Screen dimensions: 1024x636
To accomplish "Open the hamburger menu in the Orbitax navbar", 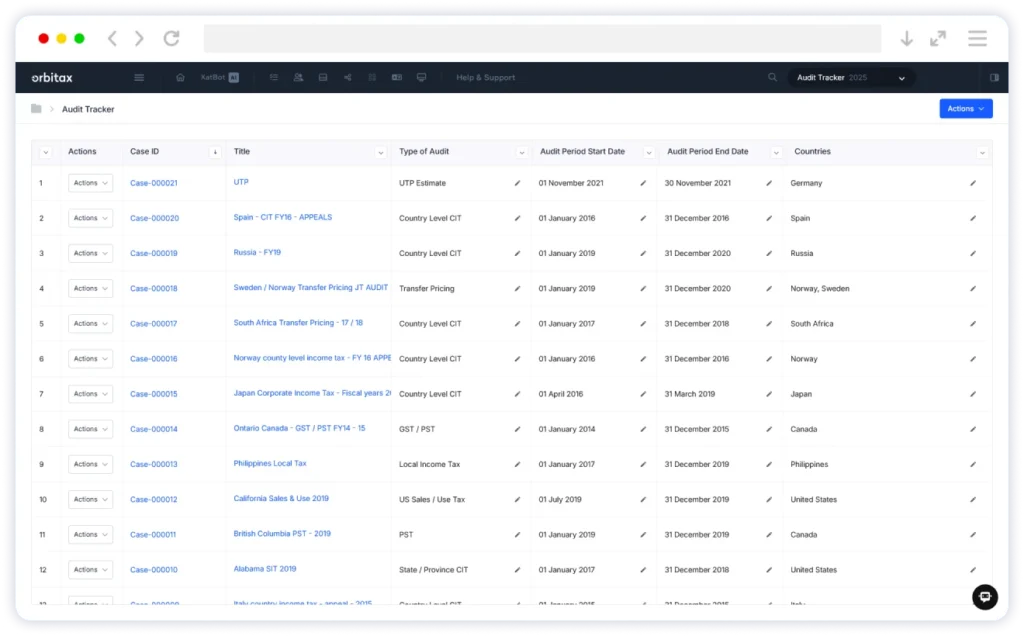I will pos(139,77).
